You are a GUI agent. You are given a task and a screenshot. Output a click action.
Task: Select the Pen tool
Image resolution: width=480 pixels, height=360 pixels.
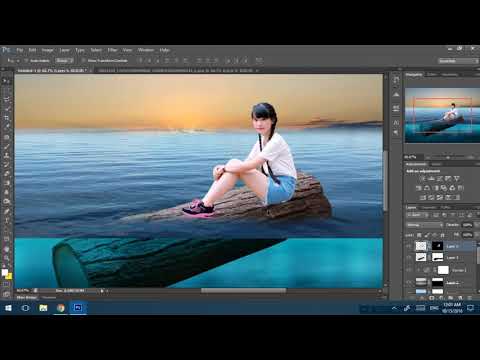[x=6, y=211]
